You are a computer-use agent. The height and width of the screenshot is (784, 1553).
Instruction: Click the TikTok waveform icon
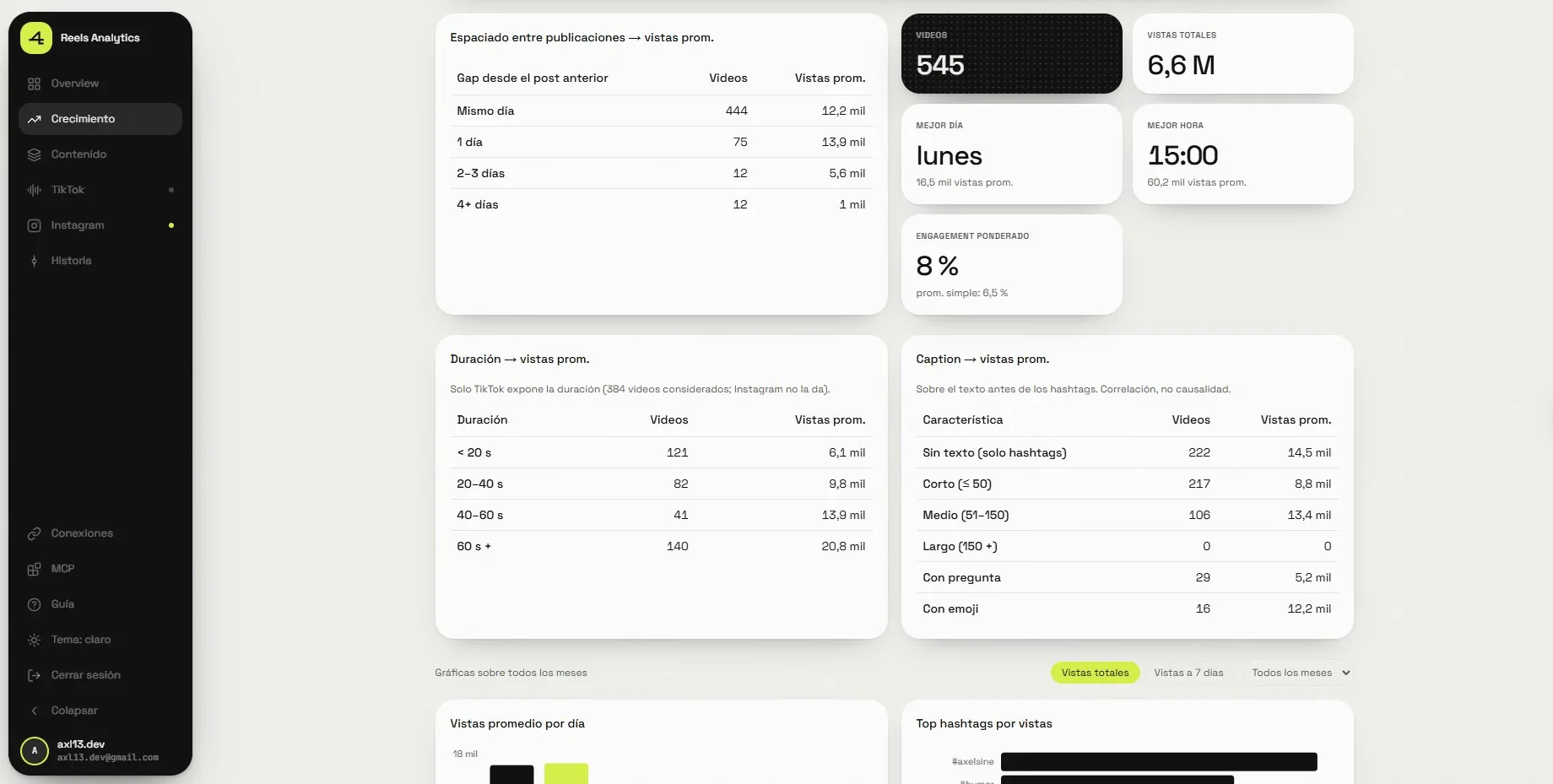click(x=34, y=190)
